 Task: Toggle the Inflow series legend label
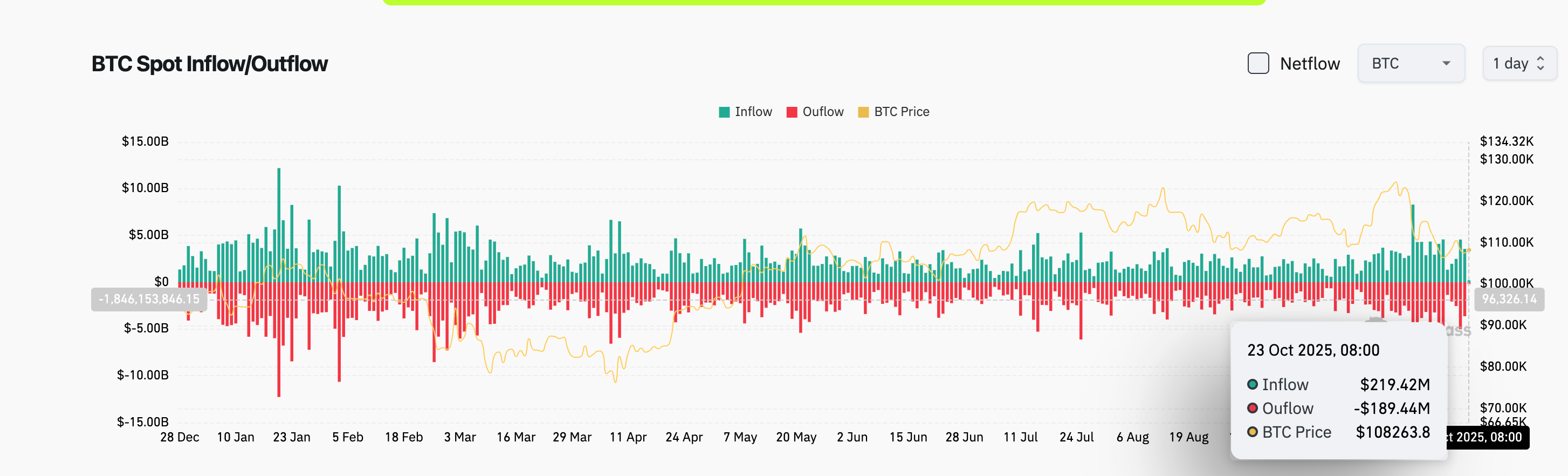coord(753,112)
